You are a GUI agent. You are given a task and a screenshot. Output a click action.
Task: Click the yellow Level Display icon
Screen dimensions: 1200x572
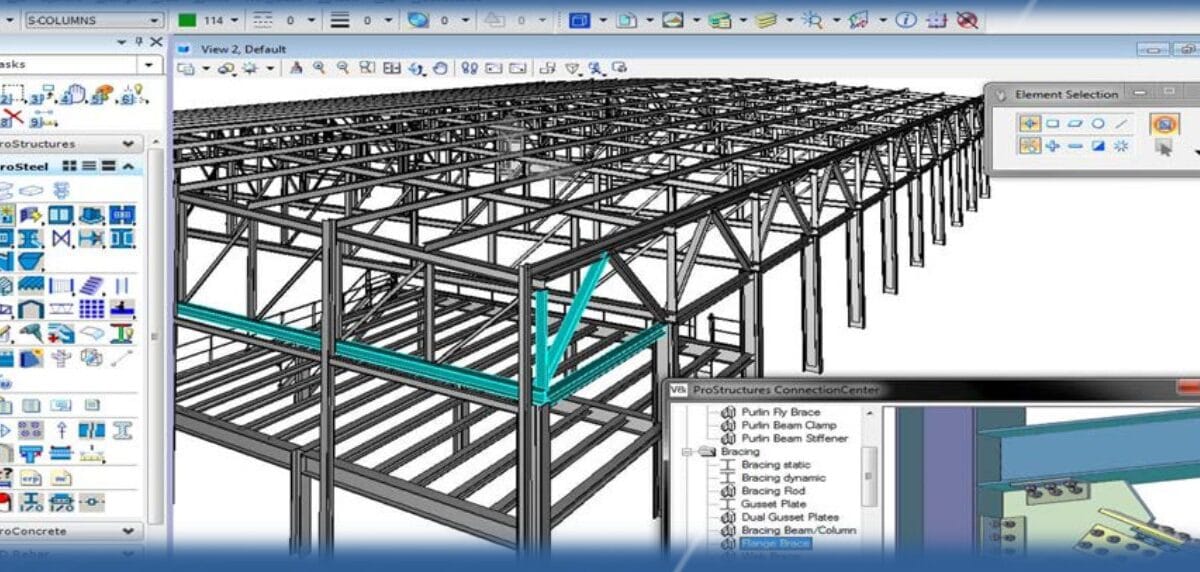pyautogui.click(x=766, y=20)
